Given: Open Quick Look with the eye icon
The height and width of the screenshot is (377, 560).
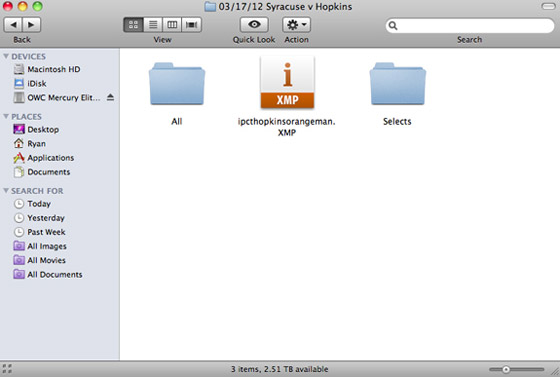Looking at the screenshot, I should [254, 25].
